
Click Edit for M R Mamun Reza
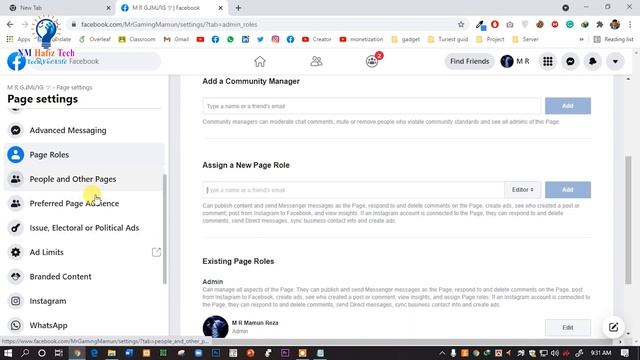tap(568, 327)
